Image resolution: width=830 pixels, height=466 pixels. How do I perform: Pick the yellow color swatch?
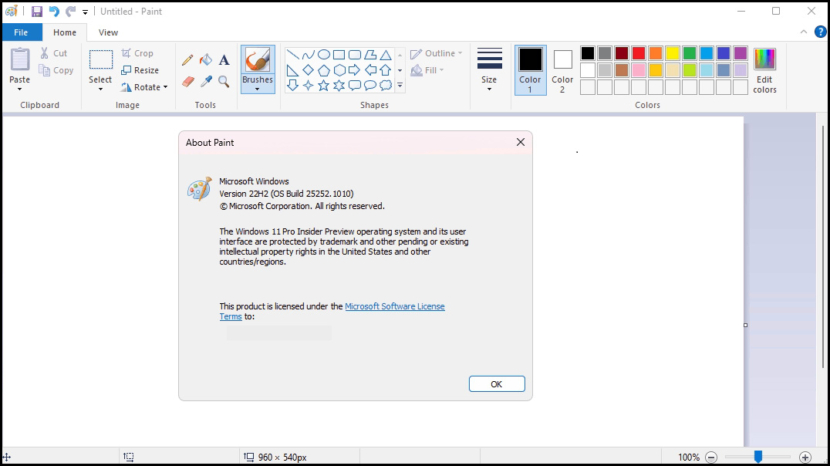(672, 53)
